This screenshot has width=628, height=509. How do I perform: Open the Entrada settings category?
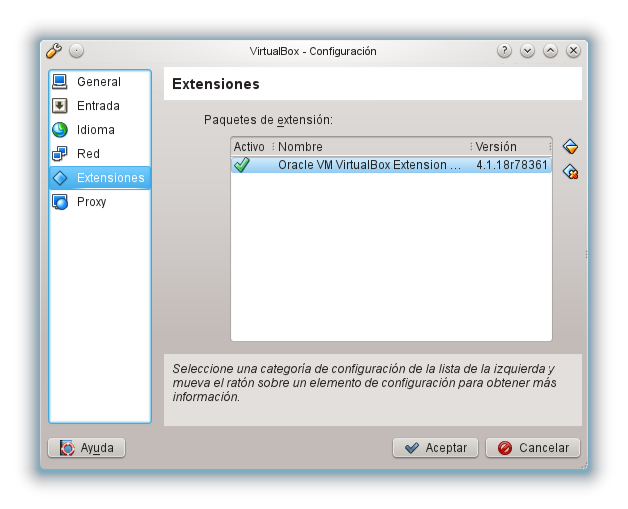[x=100, y=106]
